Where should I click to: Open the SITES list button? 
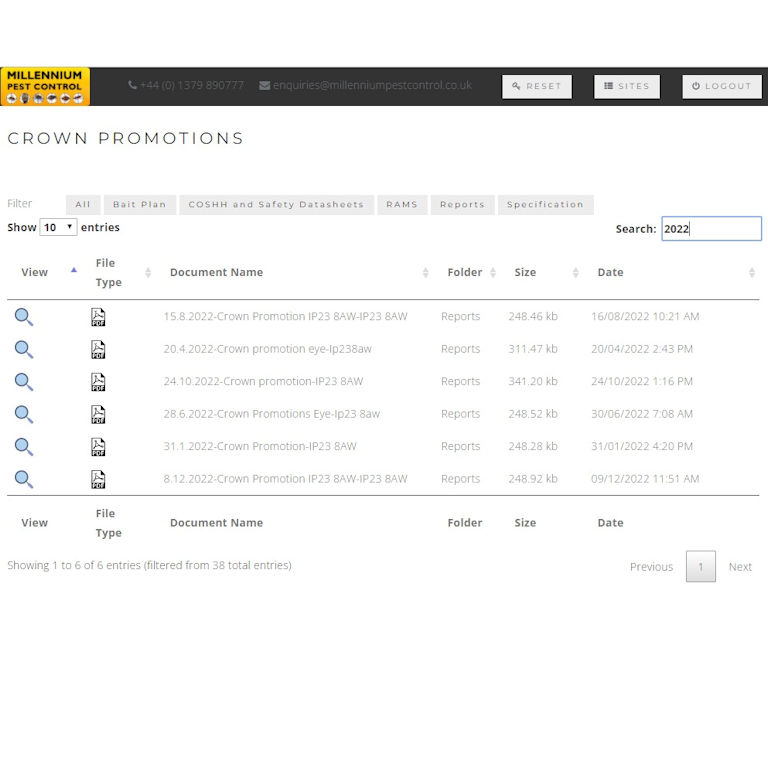[627, 86]
